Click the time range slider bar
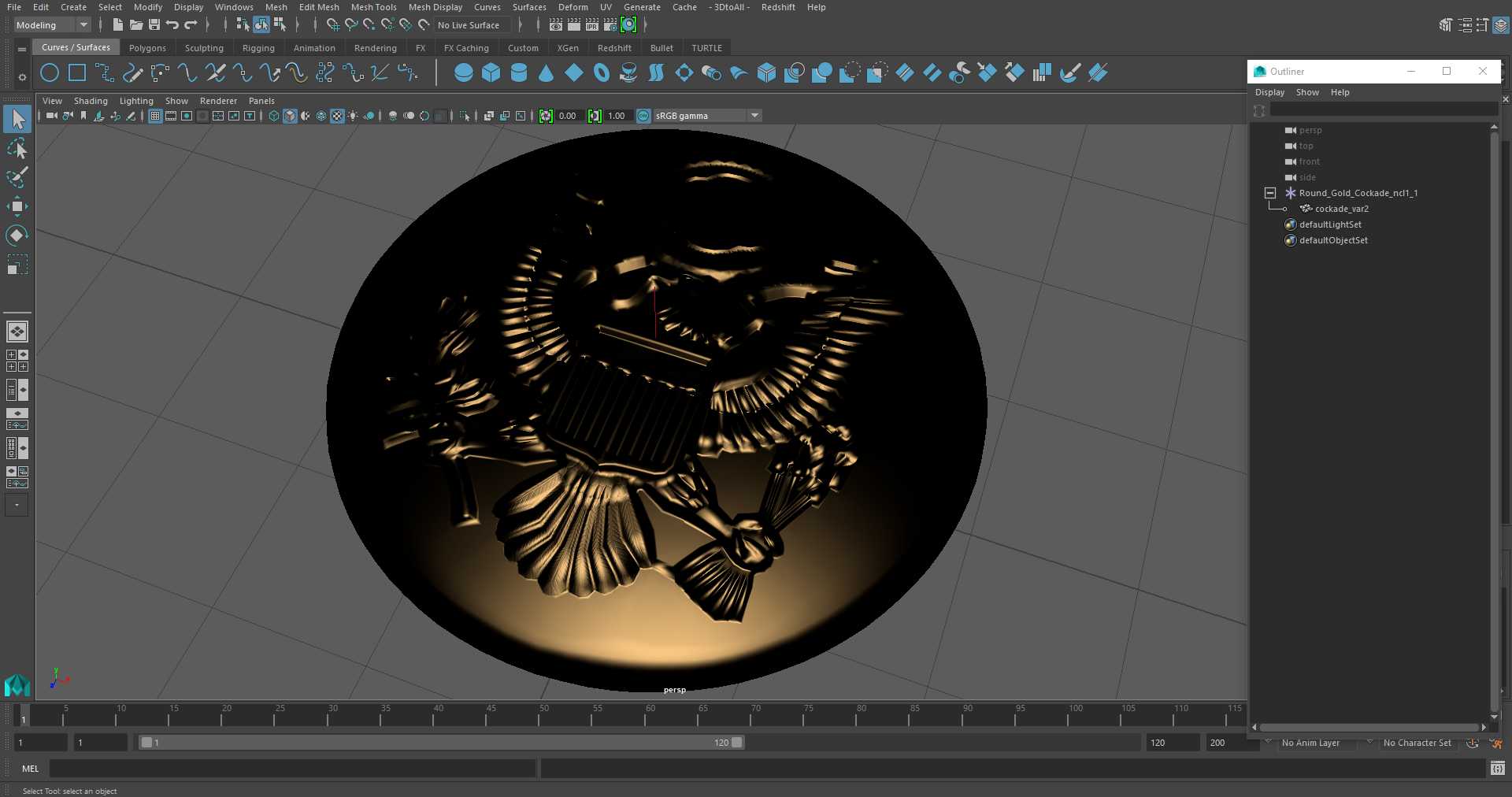The width and height of the screenshot is (1512, 797). [441, 743]
